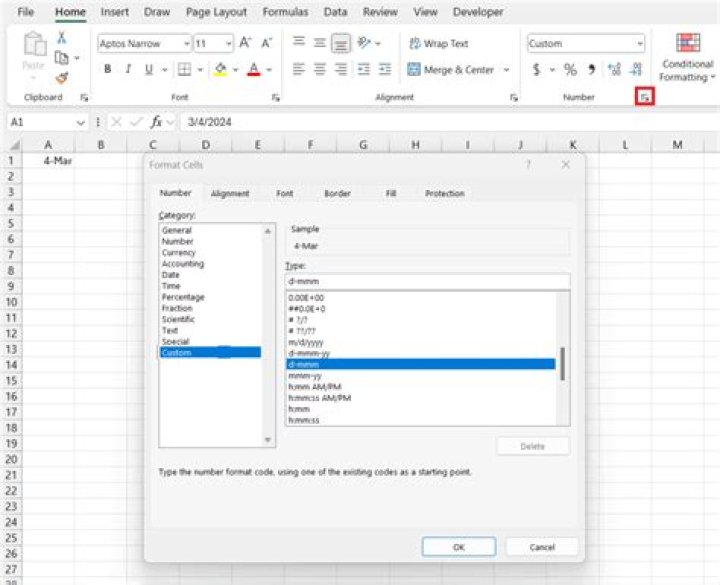Click the Type format code input field
This screenshot has width=720, height=585.
(427, 281)
